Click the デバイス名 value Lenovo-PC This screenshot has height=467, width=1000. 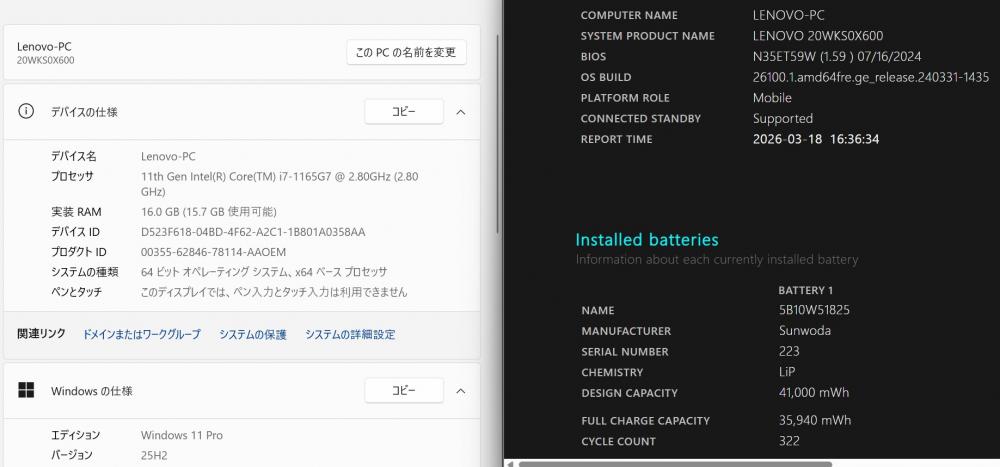click(x=168, y=156)
